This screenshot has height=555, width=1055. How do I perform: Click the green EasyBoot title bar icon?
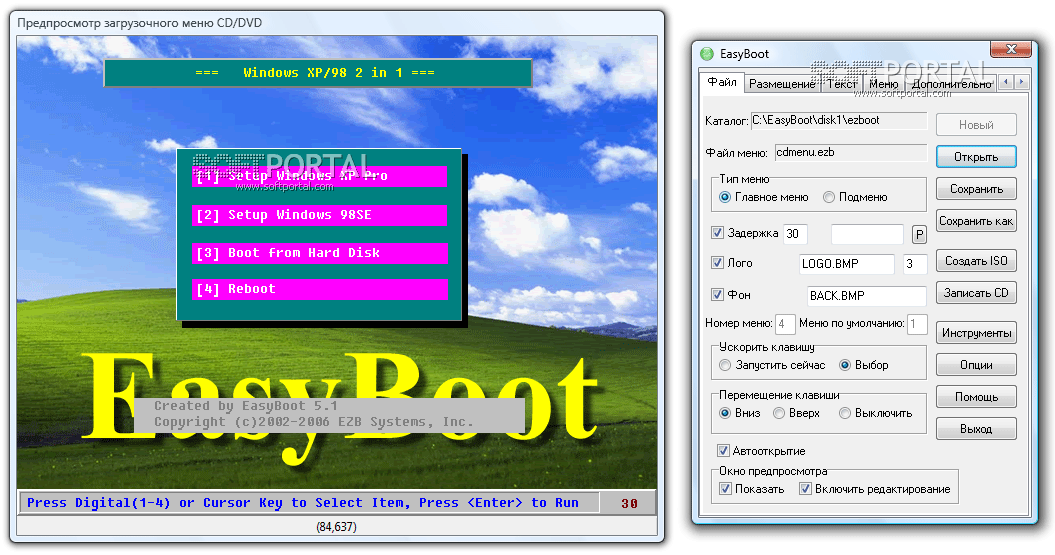[707, 54]
